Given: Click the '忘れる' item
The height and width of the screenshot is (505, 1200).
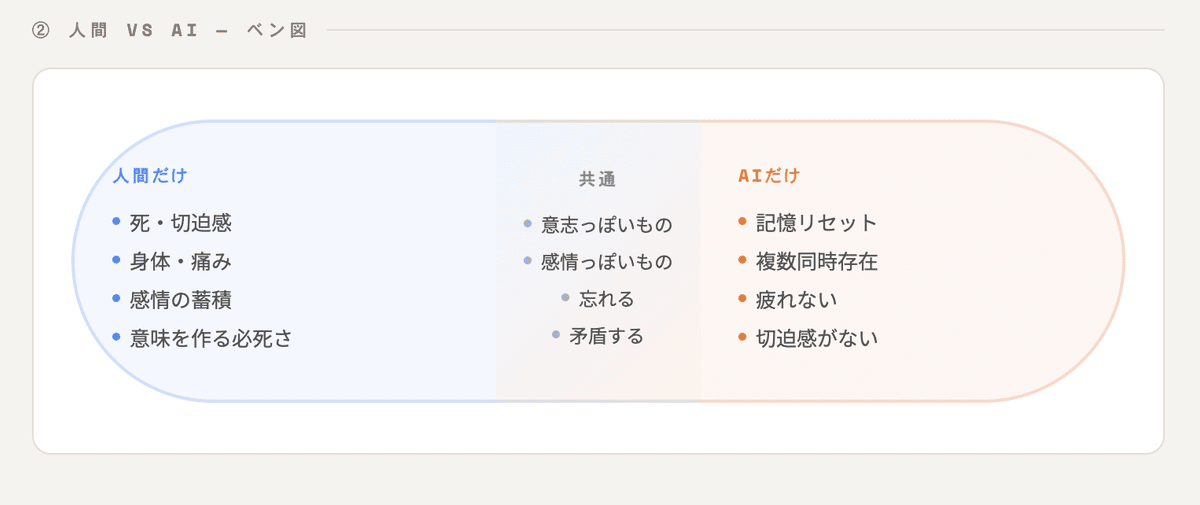Looking at the screenshot, I should coord(606,299).
